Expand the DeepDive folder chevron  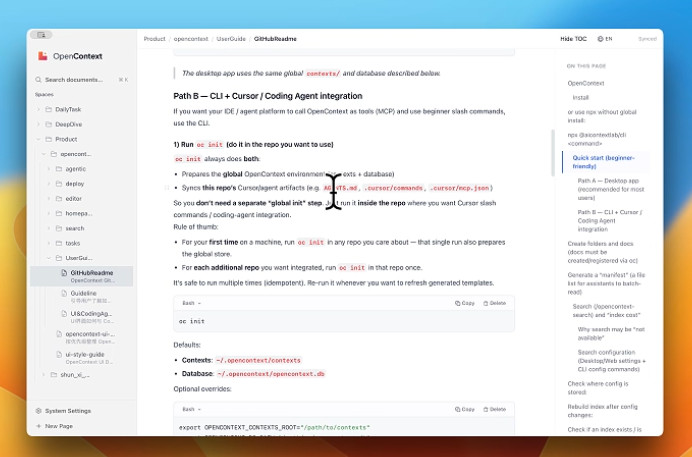pyautogui.click(x=38, y=124)
